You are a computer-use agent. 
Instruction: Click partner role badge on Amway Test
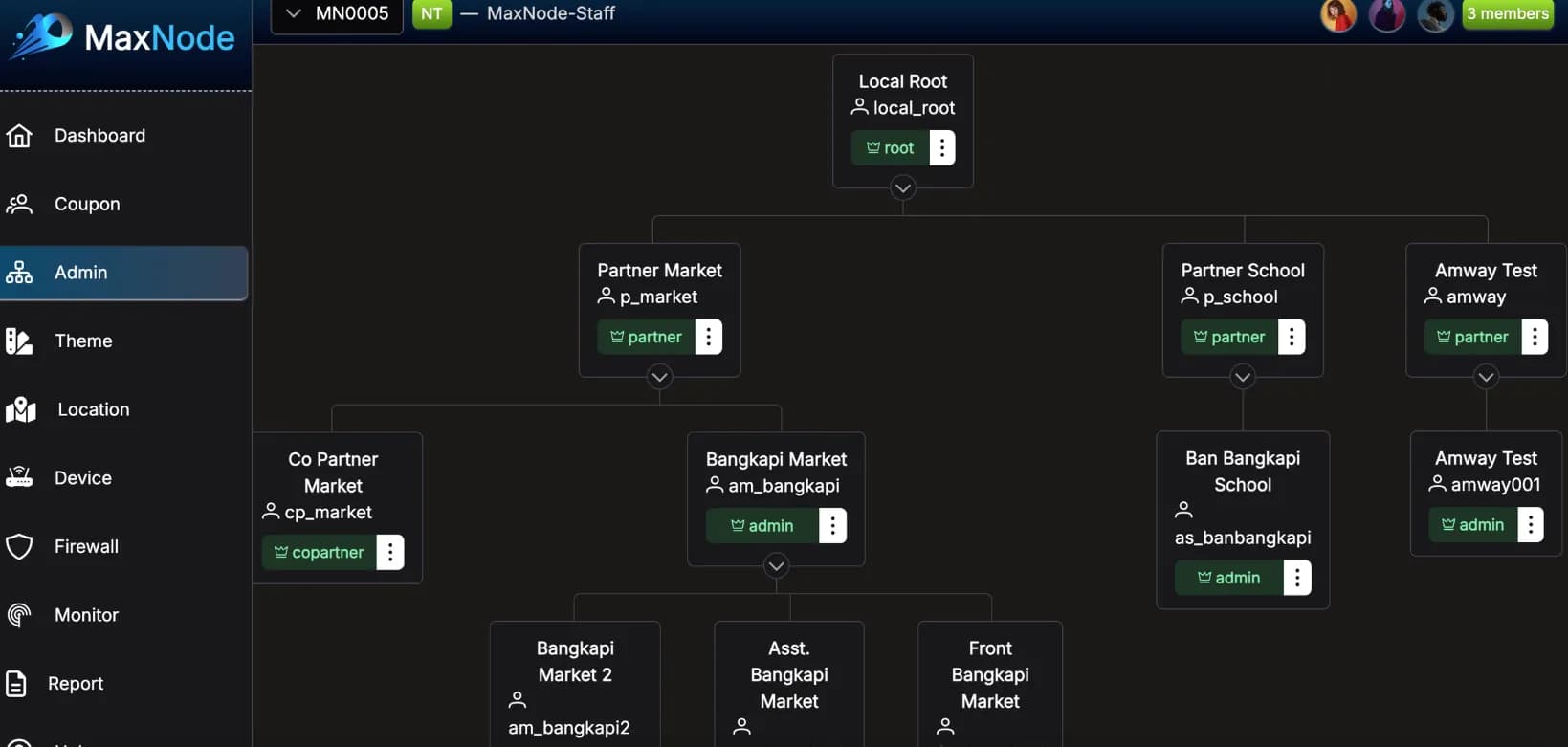click(x=1472, y=337)
